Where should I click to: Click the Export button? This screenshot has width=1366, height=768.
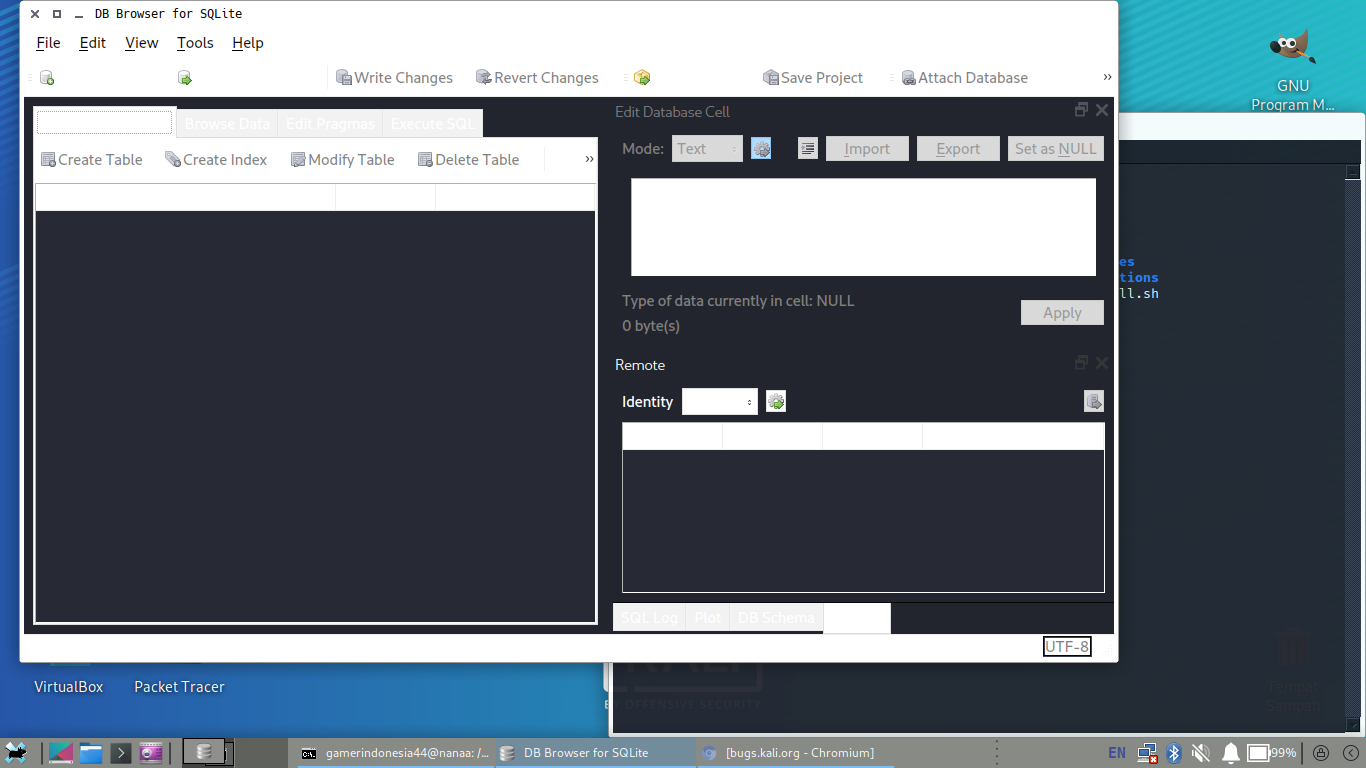click(958, 149)
